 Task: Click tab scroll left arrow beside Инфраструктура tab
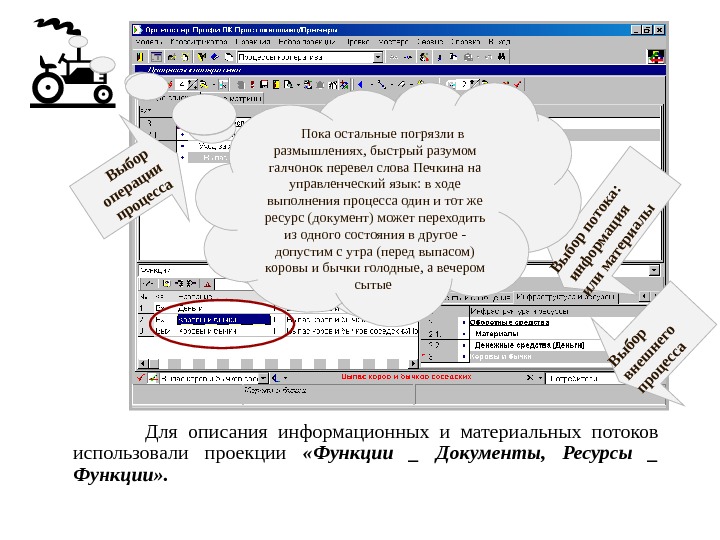(x=644, y=297)
